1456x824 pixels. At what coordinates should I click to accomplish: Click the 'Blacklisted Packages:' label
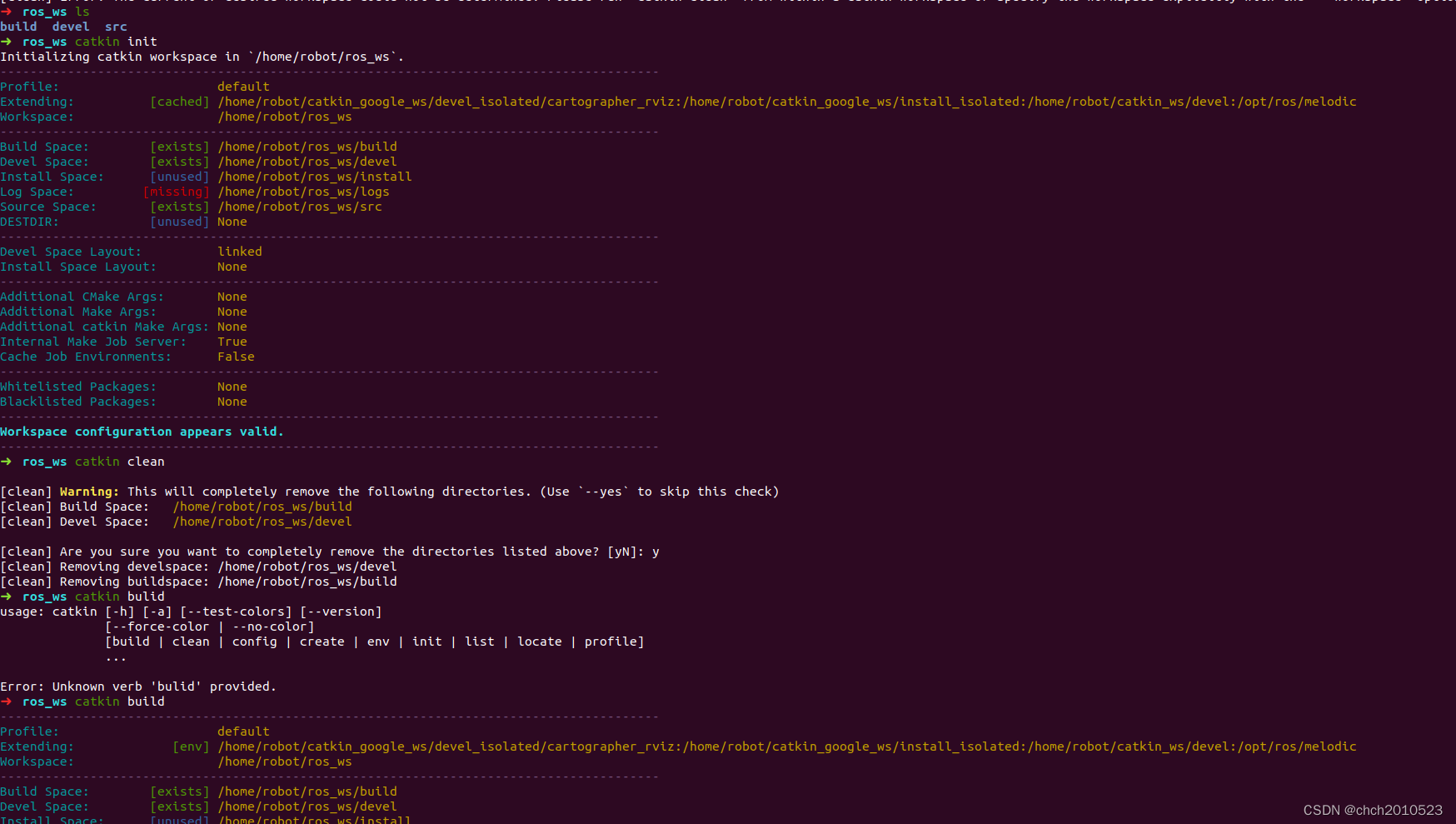pyautogui.click(x=78, y=402)
